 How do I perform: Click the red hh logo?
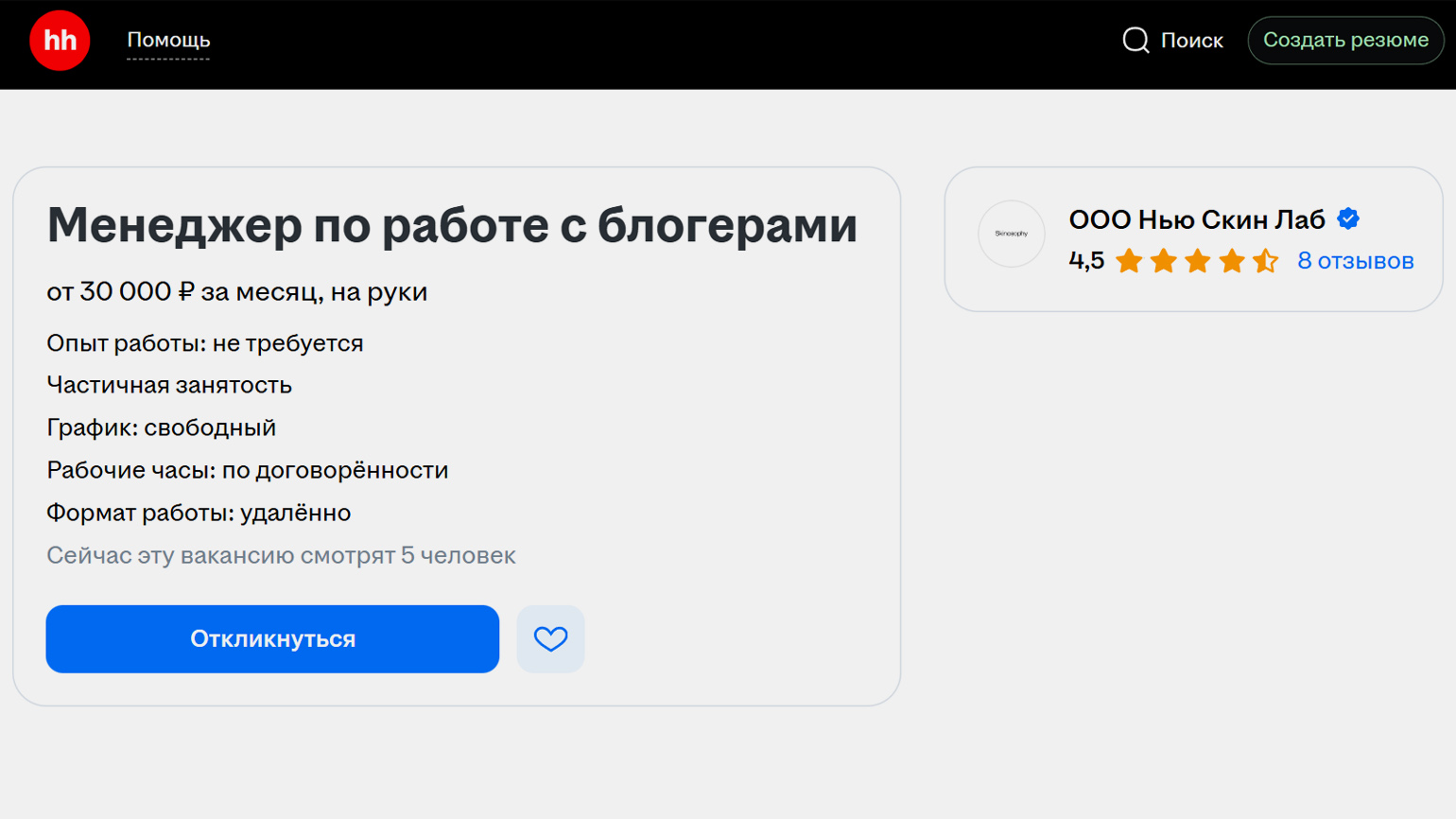60,41
